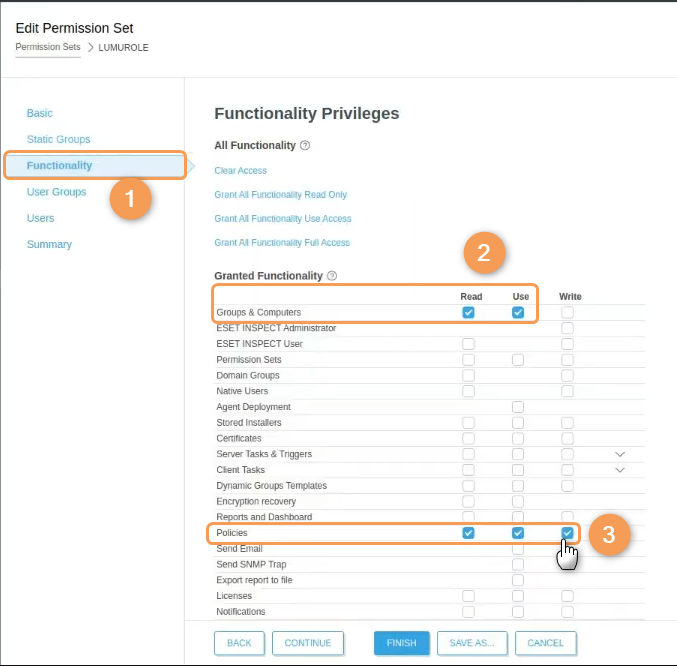Click the Finish button
This screenshot has height=666, width=677.
[402, 642]
